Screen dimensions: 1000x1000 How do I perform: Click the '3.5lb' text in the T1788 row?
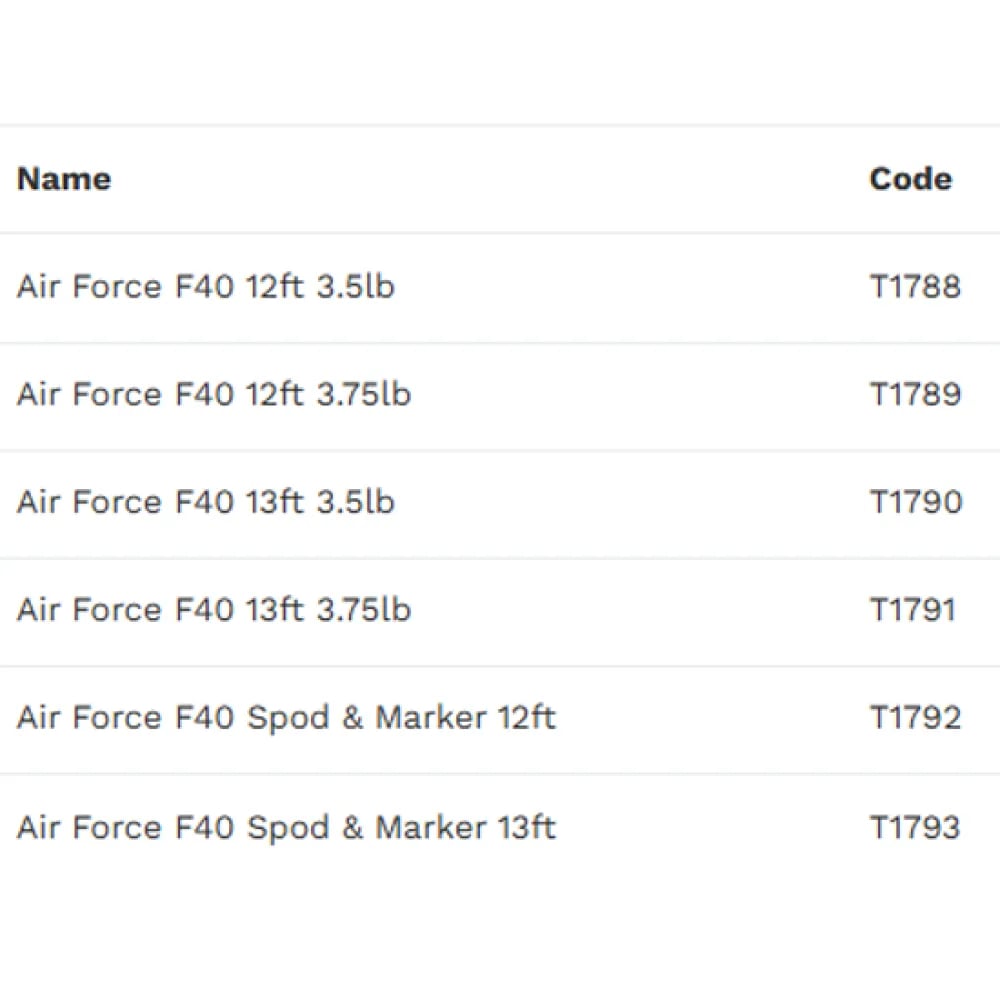tap(356, 287)
